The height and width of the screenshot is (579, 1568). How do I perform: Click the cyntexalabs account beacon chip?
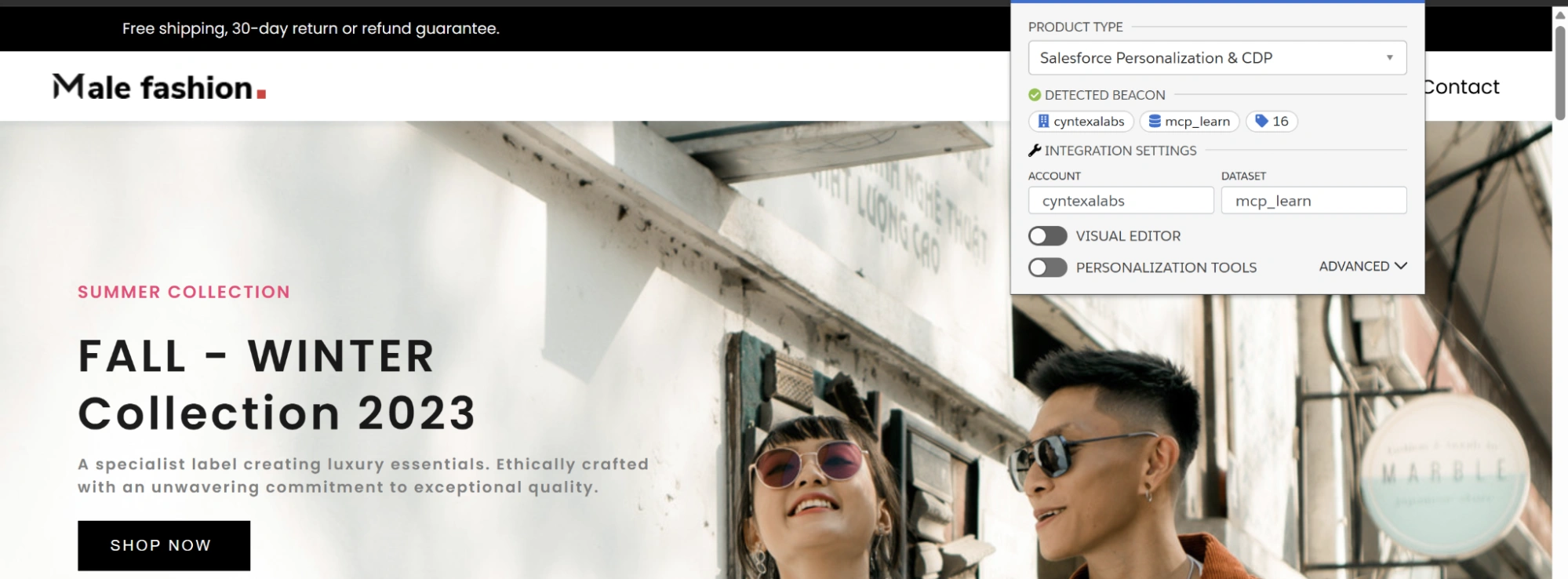(x=1081, y=121)
